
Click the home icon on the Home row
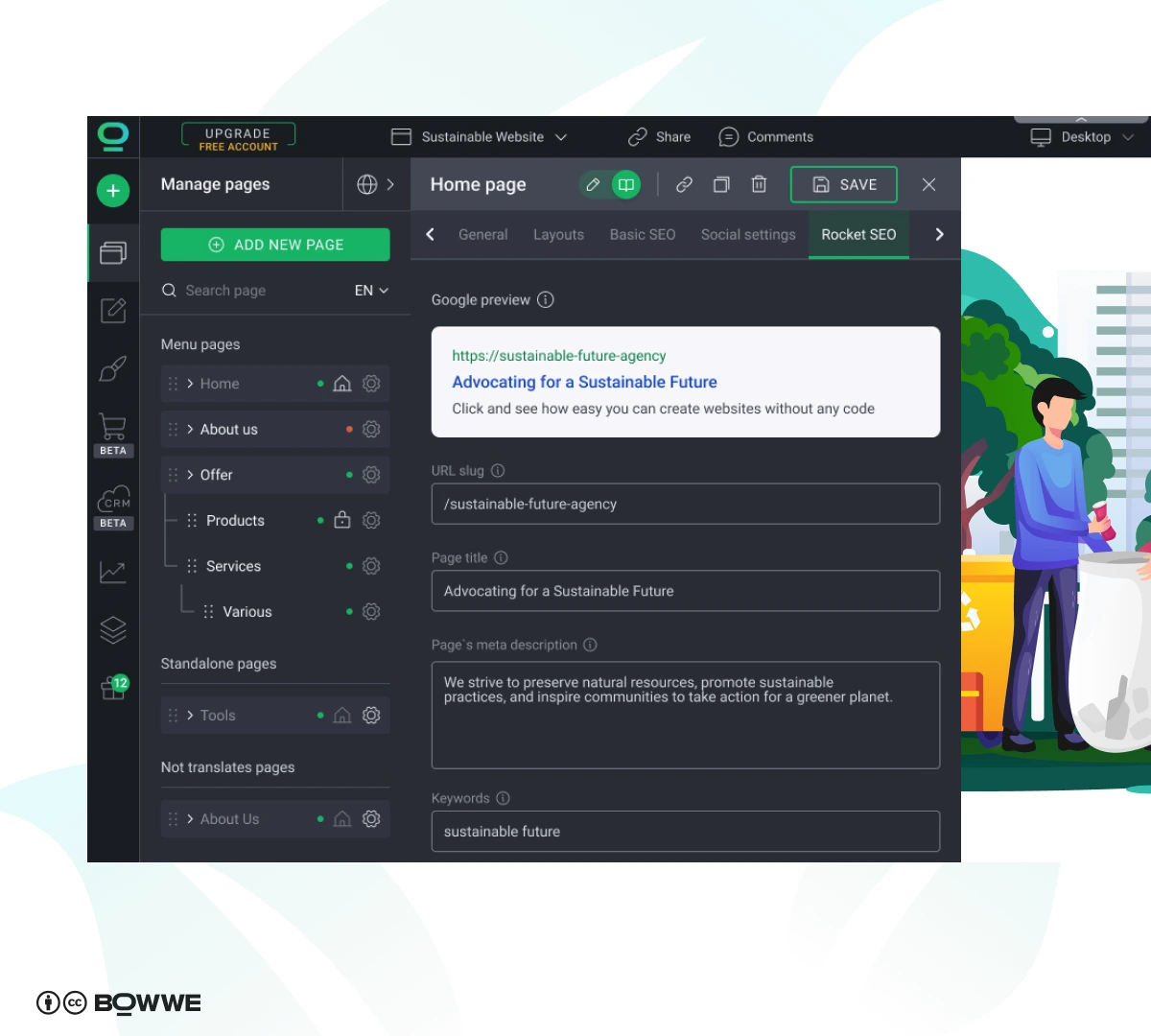click(x=342, y=384)
